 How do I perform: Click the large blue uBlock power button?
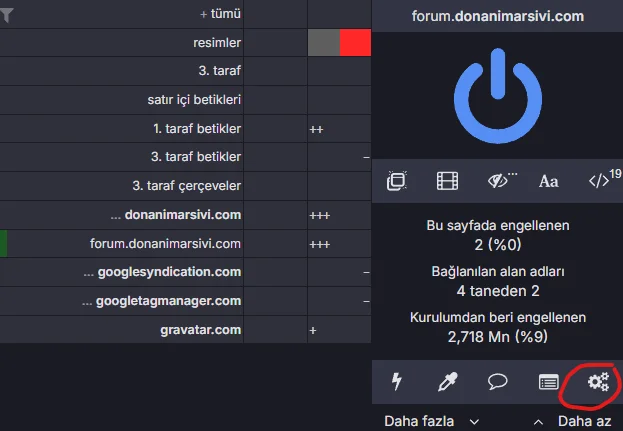coord(498,96)
